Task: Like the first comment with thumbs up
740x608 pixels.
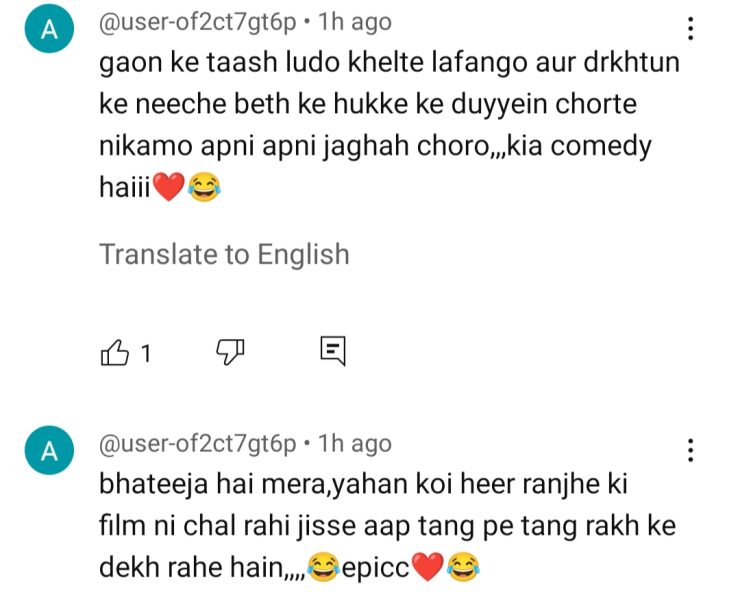Action: (115, 352)
